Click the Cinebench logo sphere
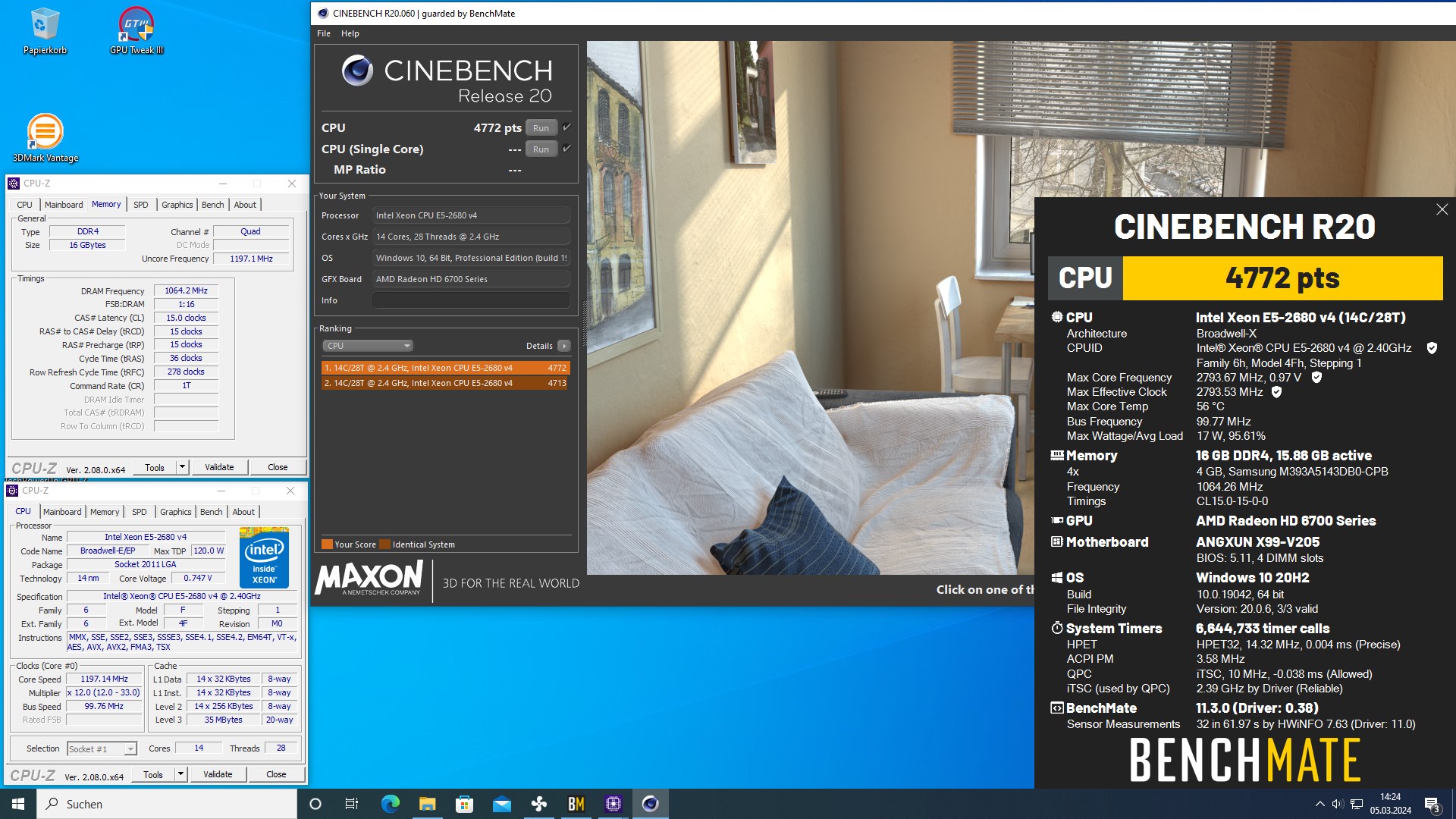The width and height of the screenshot is (1456, 819). click(357, 71)
